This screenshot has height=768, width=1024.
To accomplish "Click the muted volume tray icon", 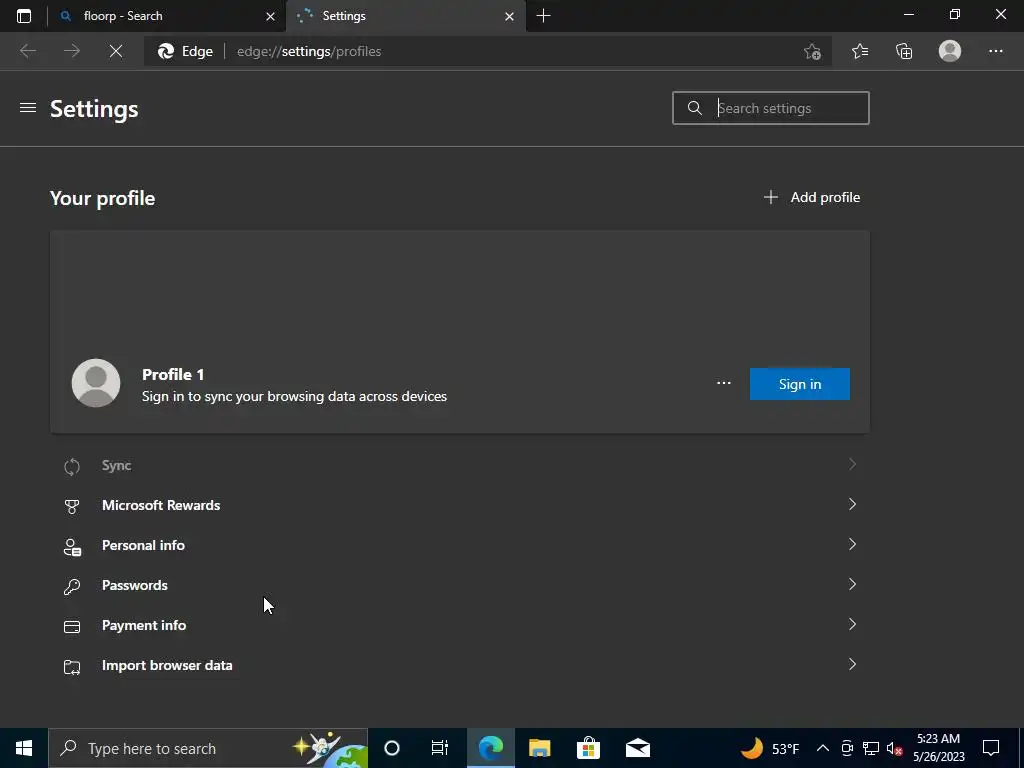I will (x=895, y=748).
